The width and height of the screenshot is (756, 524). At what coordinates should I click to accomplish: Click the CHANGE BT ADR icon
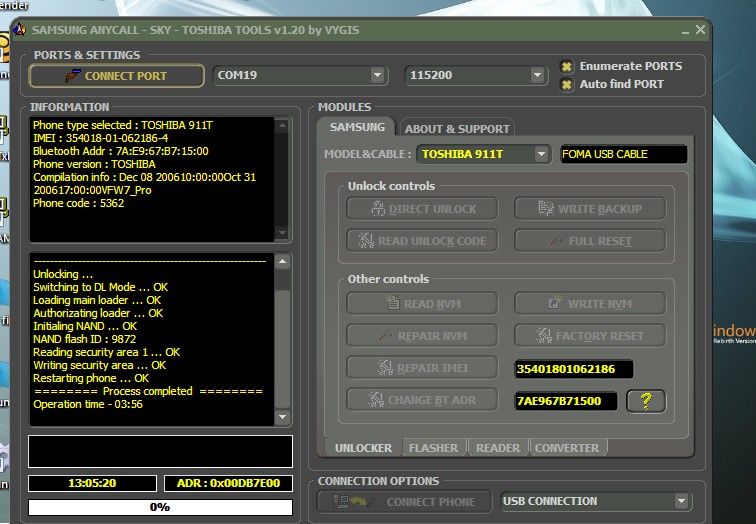[x=376, y=400]
